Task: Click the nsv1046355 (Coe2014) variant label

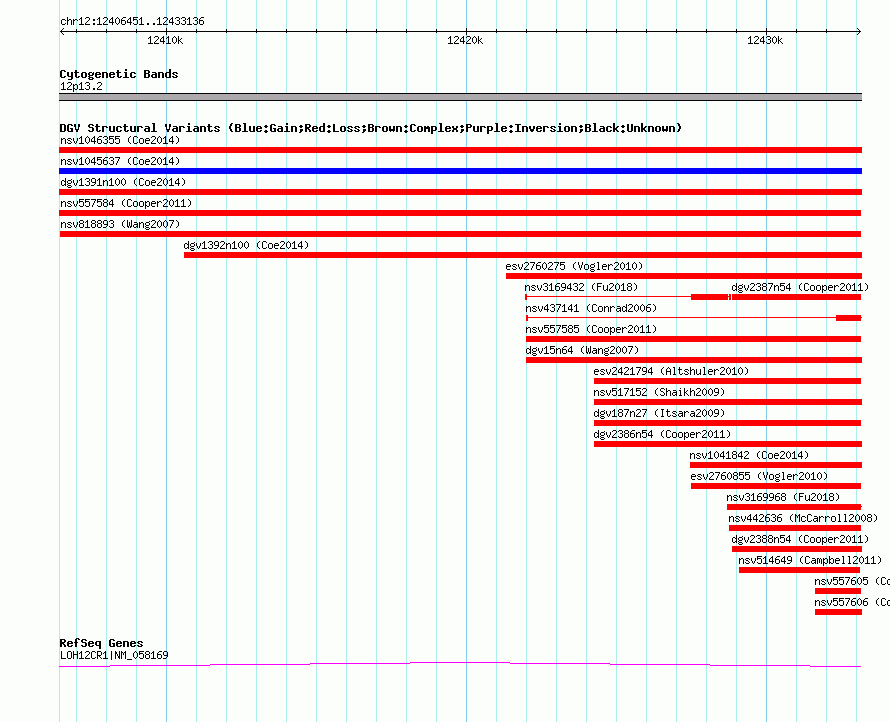Action: pyautogui.click(x=120, y=140)
